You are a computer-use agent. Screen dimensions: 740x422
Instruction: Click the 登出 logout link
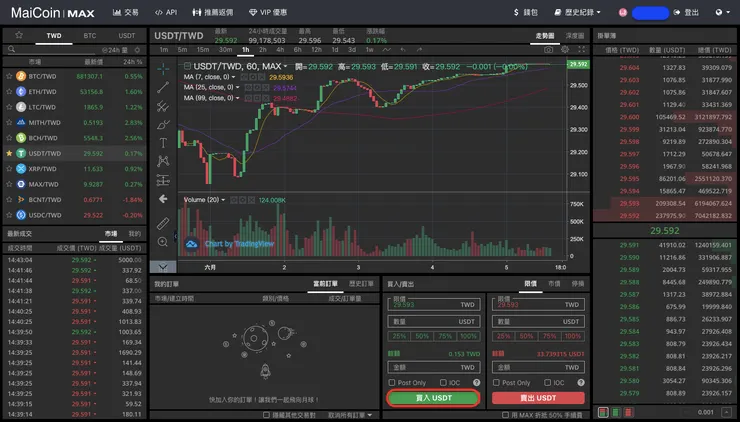686,12
